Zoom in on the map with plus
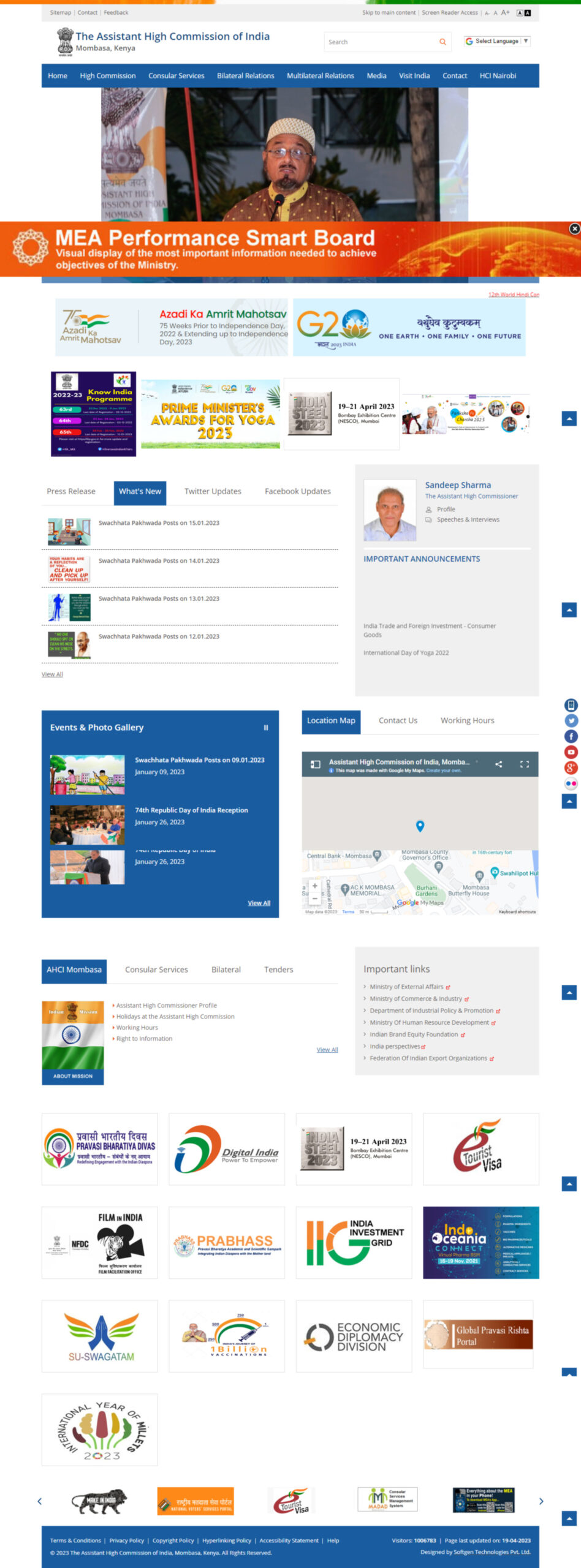 point(315,886)
